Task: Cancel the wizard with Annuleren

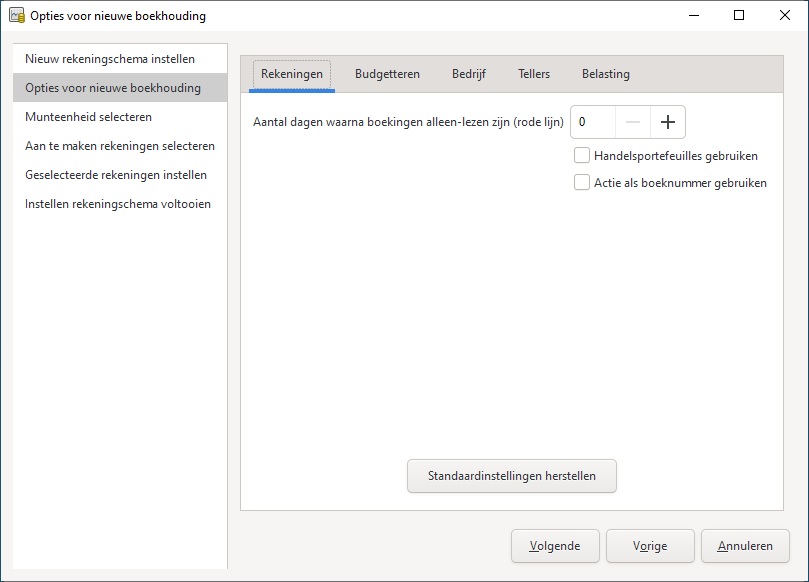Action: click(x=744, y=546)
